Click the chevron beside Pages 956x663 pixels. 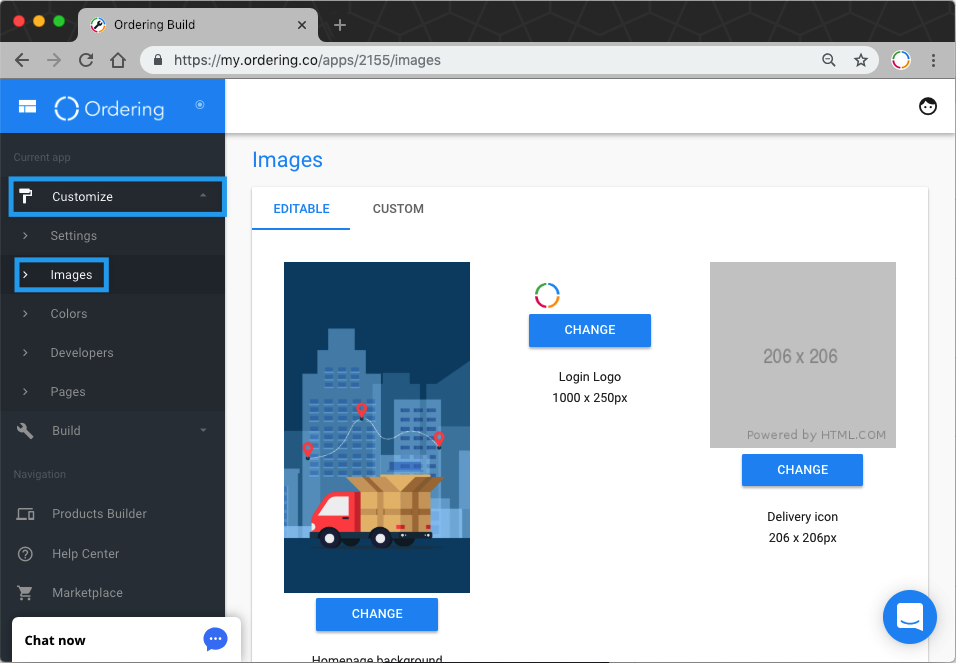click(25, 392)
